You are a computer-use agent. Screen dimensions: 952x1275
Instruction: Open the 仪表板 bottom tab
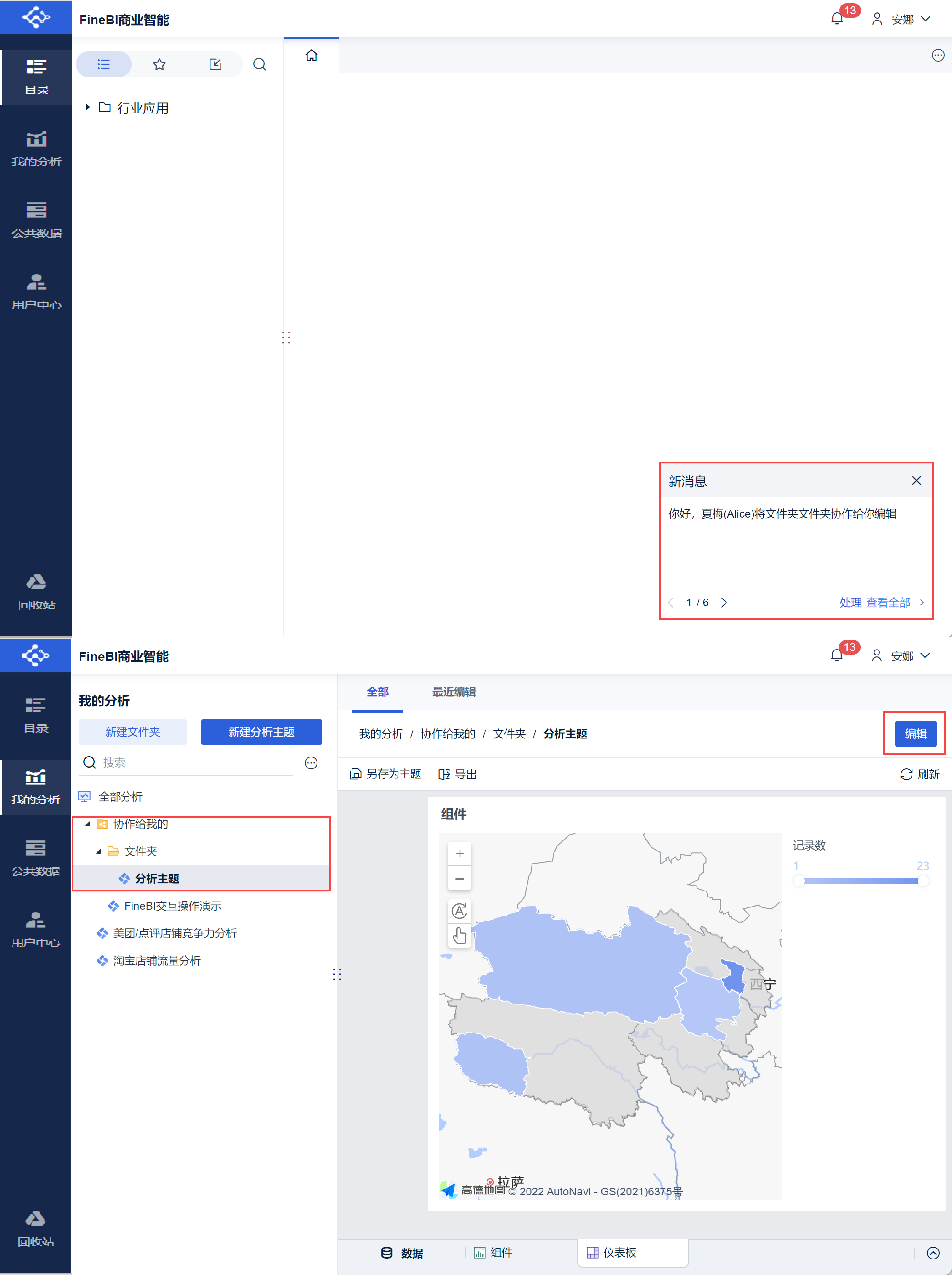click(619, 1253)
